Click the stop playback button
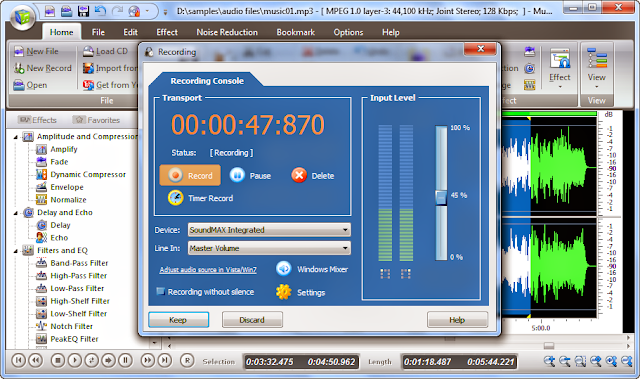This screenshot has width=640, height=379. coord(58,360)
